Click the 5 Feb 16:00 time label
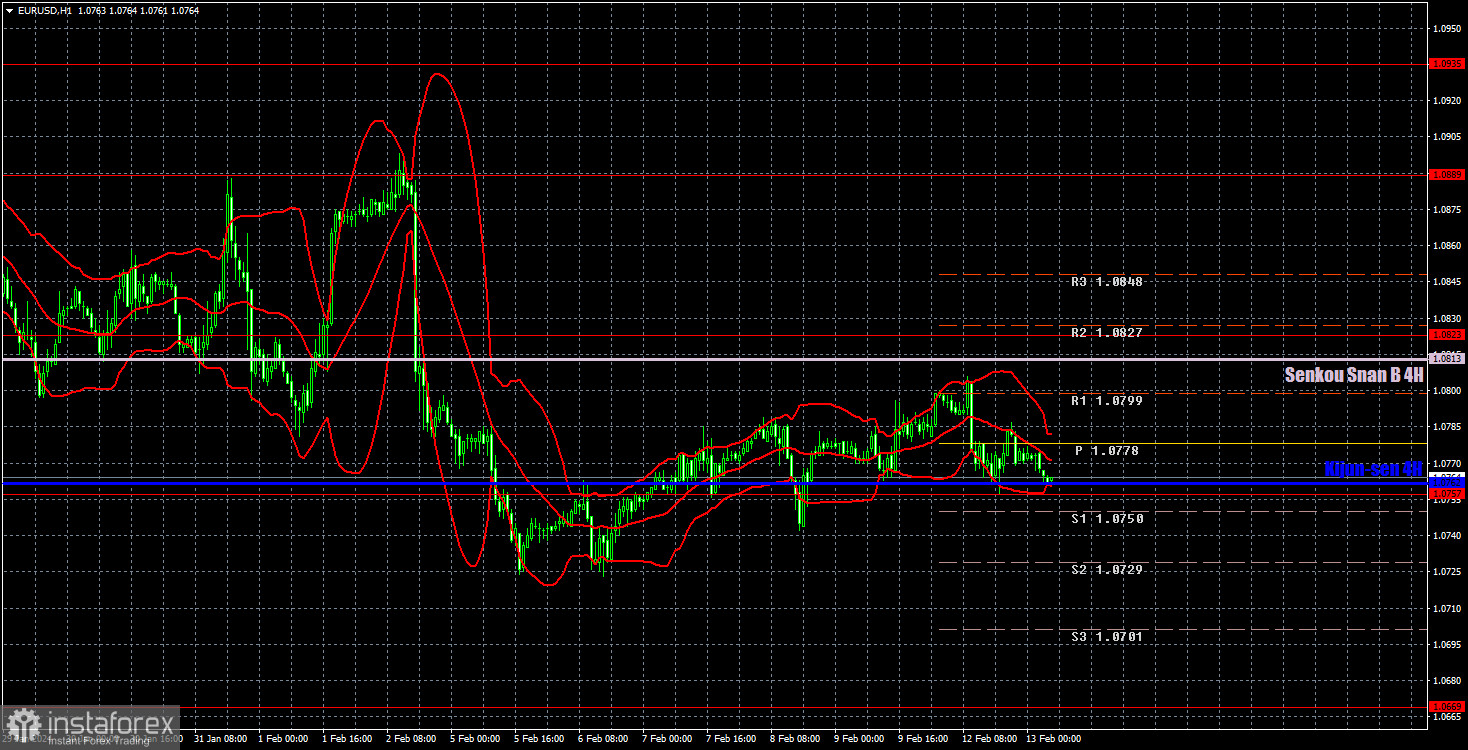Image resolution: width=1468 pixels, height=750 pixels. point(537,739)
